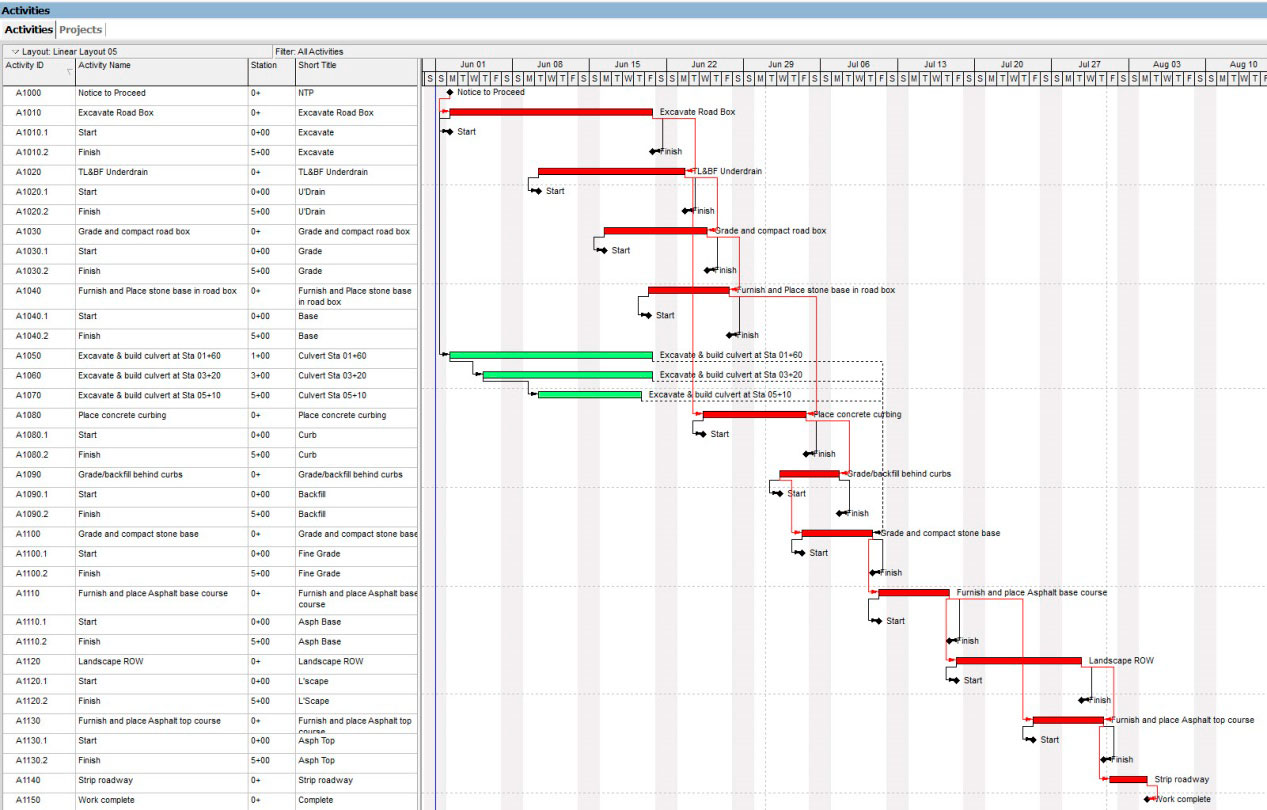Viewport: 1267px width, 810px height.
Task: Click the Jun 15 timeline header
Action: pos(628,63)
